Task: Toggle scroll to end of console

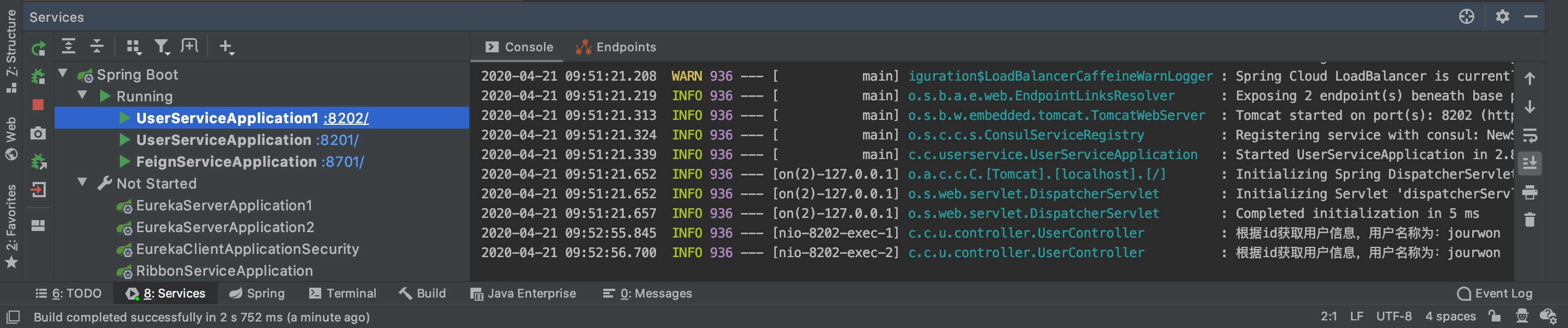Action: 1530,163
